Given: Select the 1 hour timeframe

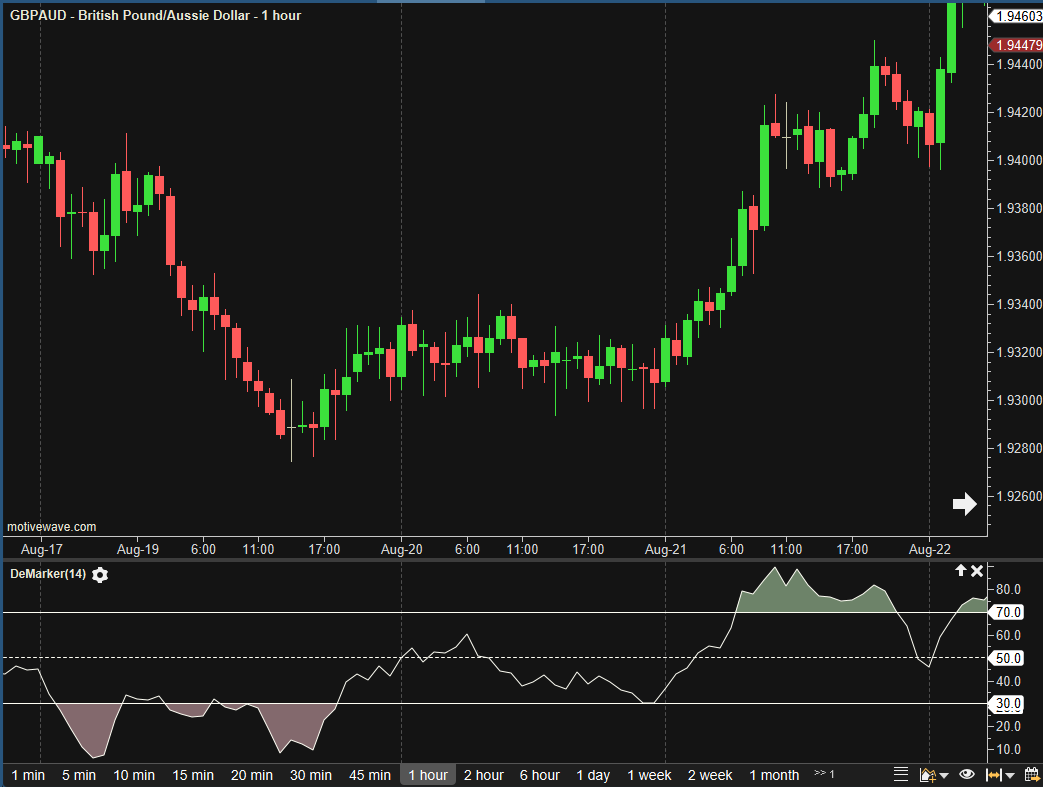Looking at the screenshot, I should [x=428, y=775].
